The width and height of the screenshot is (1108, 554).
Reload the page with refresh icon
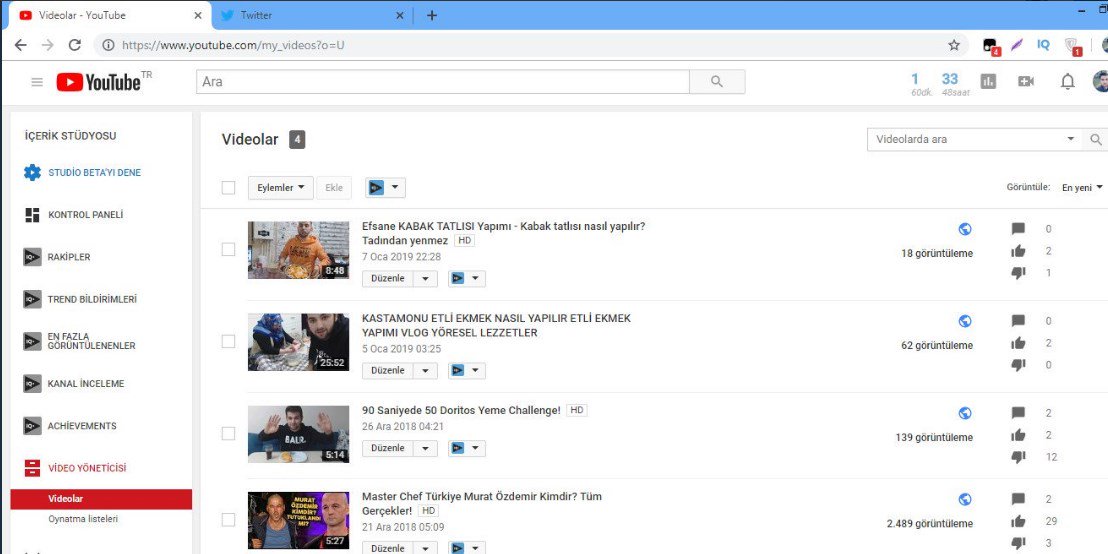74,45
